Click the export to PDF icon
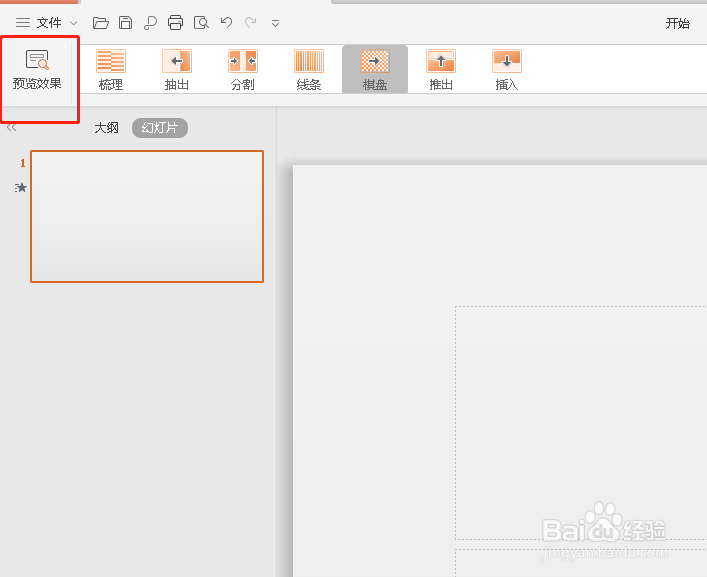 coord(150,23)
